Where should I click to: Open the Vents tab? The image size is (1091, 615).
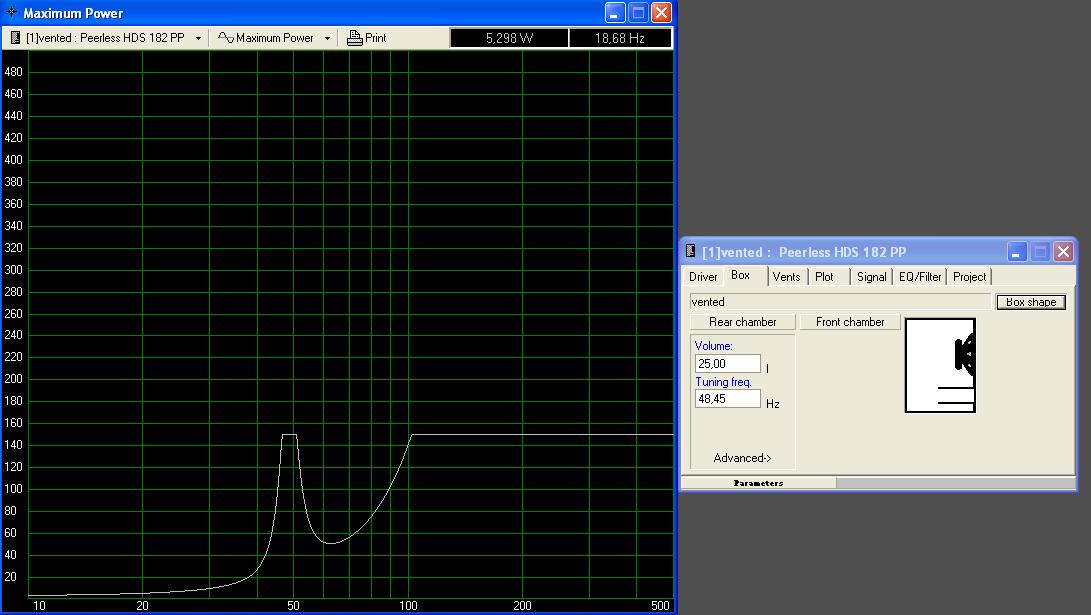[786, 277]
